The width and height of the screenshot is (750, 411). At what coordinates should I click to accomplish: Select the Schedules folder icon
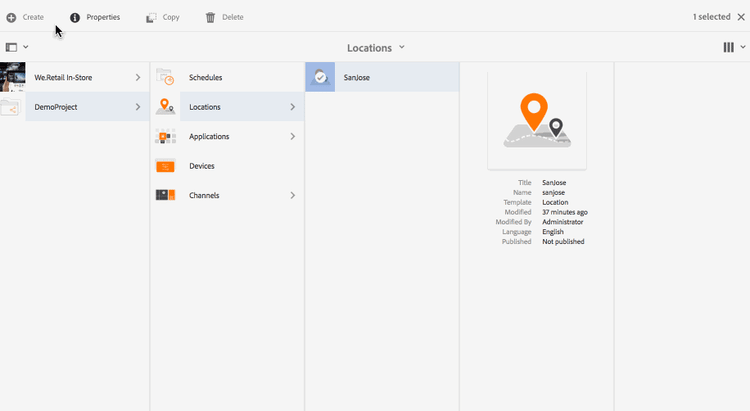[165, 77]
